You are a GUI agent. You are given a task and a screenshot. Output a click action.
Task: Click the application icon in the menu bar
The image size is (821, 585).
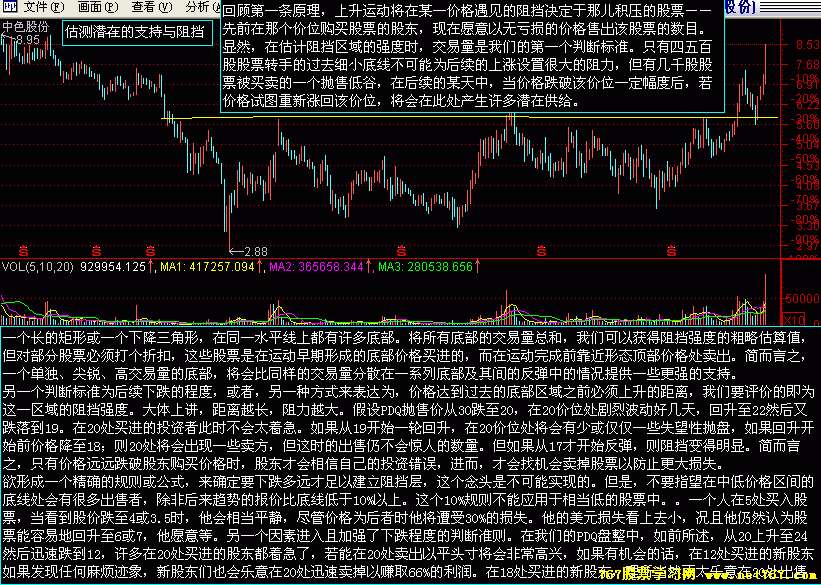pyautogui.click(x=9, y=7)
